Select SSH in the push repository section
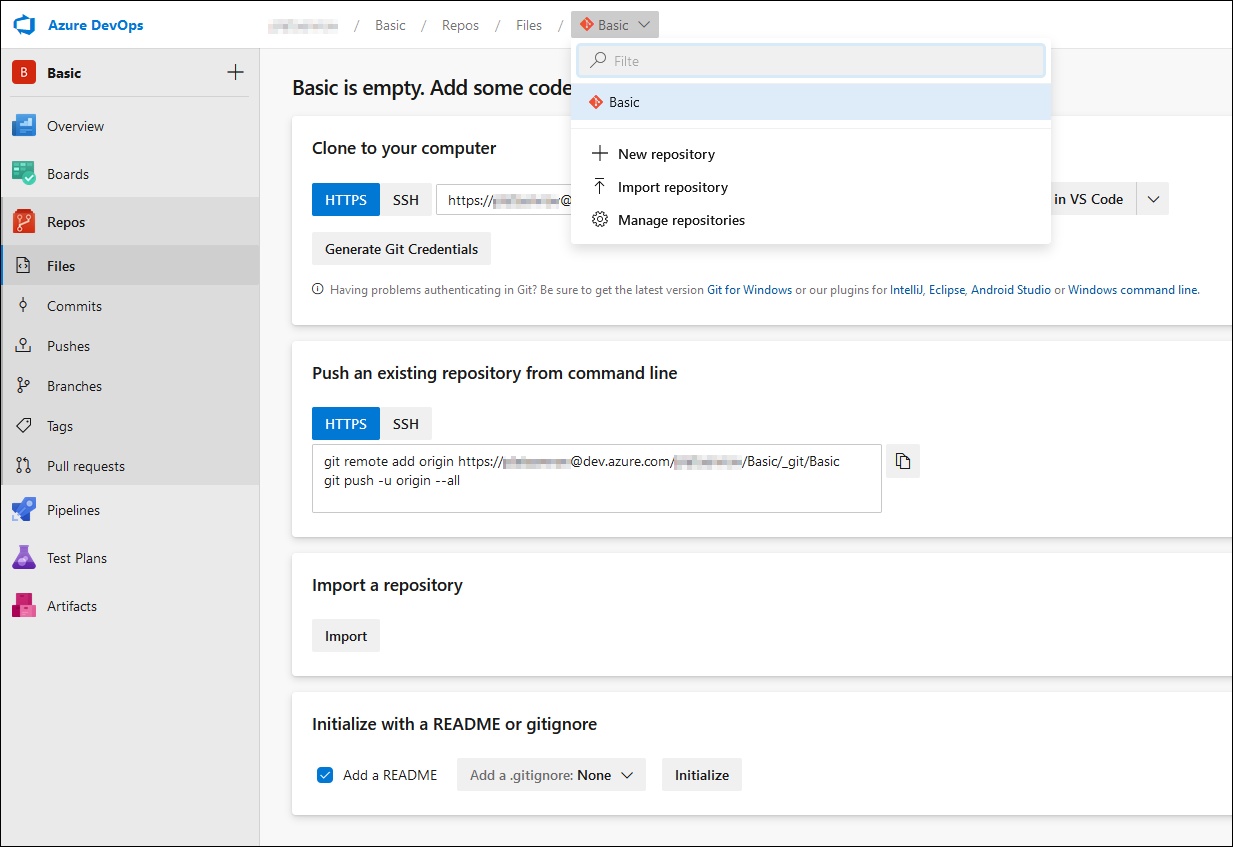Image resolution: width=1233 pixels, height=847 pixels. tap(406, 423)
